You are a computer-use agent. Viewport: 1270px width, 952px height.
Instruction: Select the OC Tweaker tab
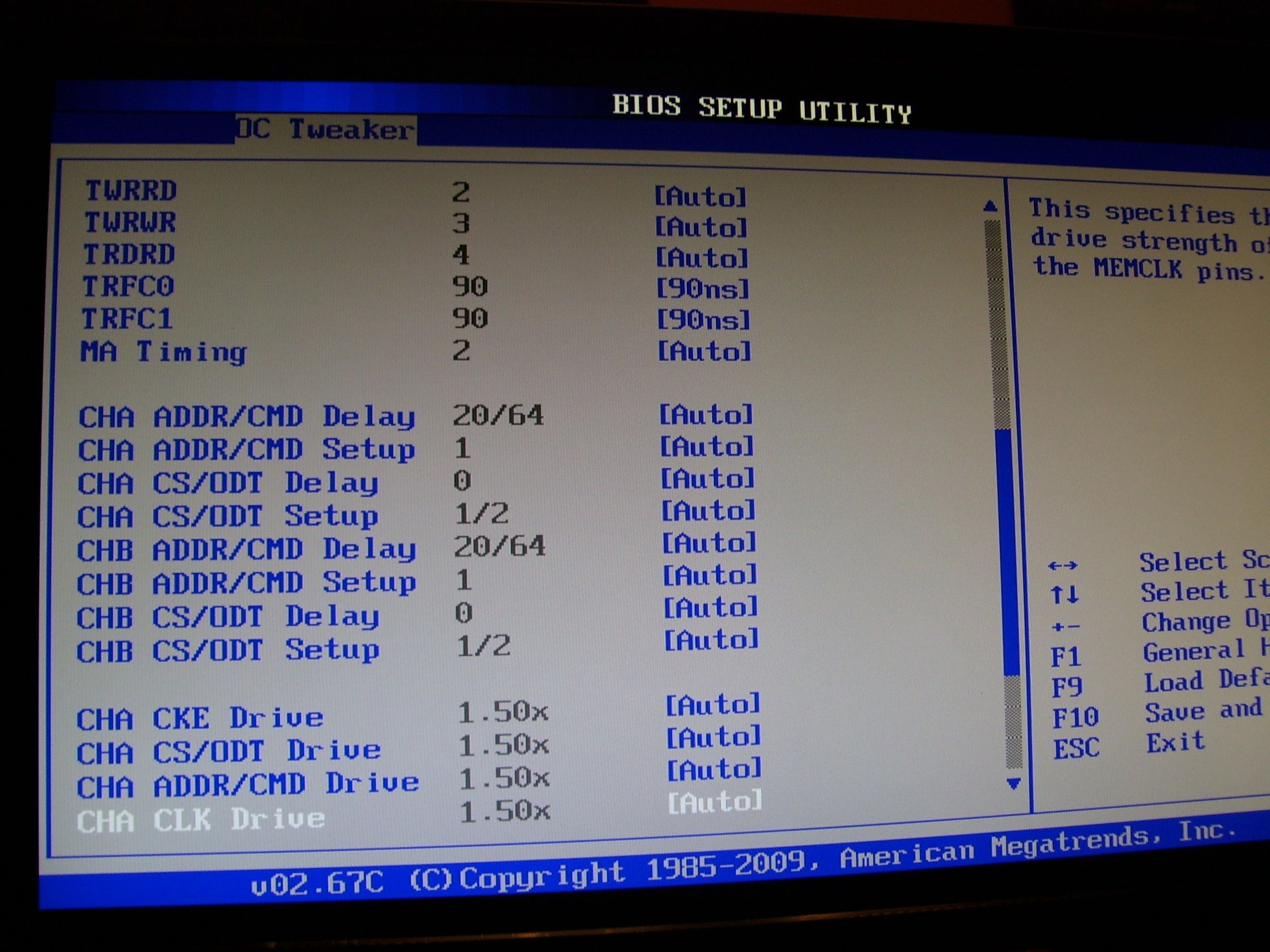coord(326,130)
